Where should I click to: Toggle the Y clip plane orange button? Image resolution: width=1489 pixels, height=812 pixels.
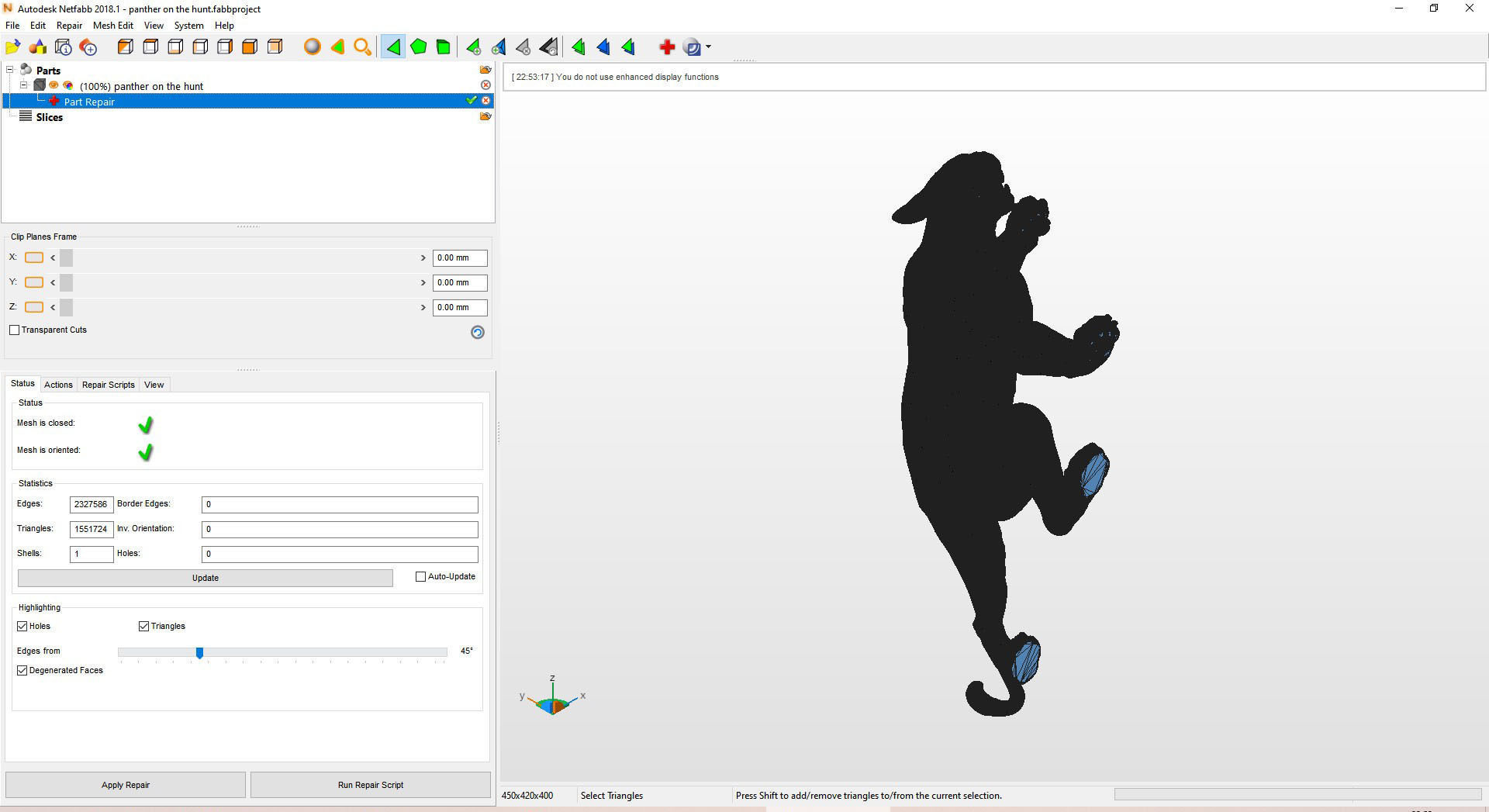pyautogui.click(x=34, y=282)
